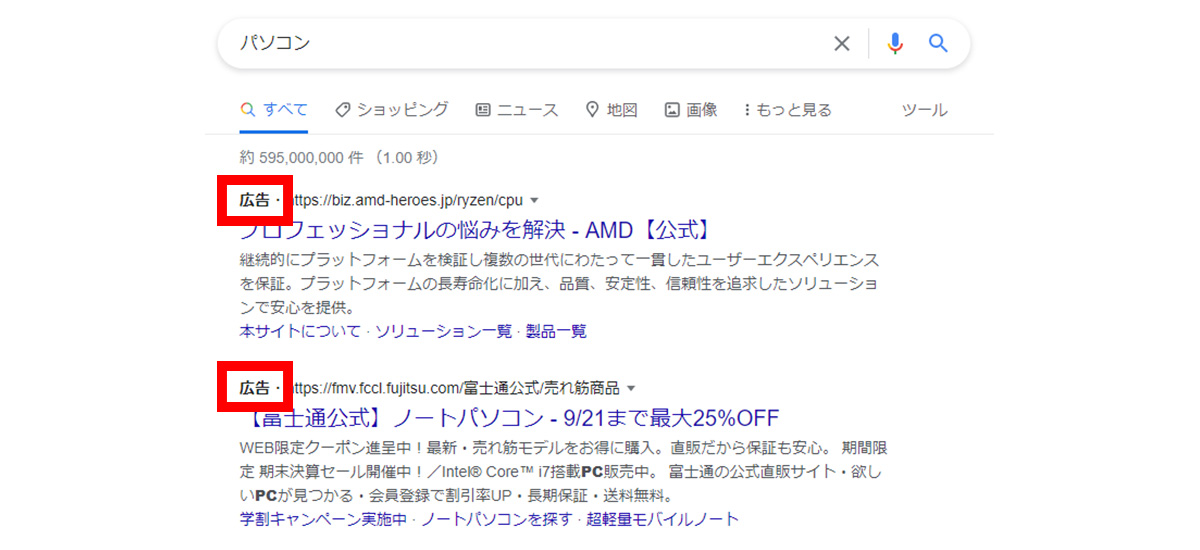1200x550 pixels.
Task: Expand the もっと見る menu
Action: tap(788, 110)
